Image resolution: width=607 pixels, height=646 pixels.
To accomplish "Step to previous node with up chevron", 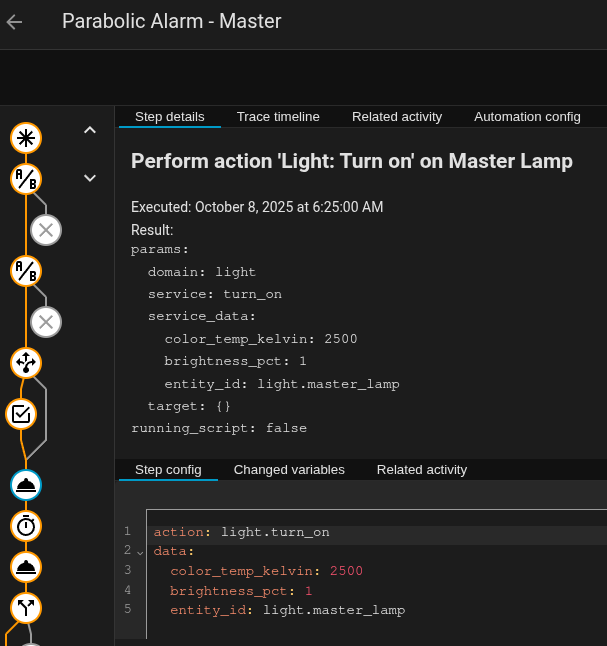I will tap(90, 130).
